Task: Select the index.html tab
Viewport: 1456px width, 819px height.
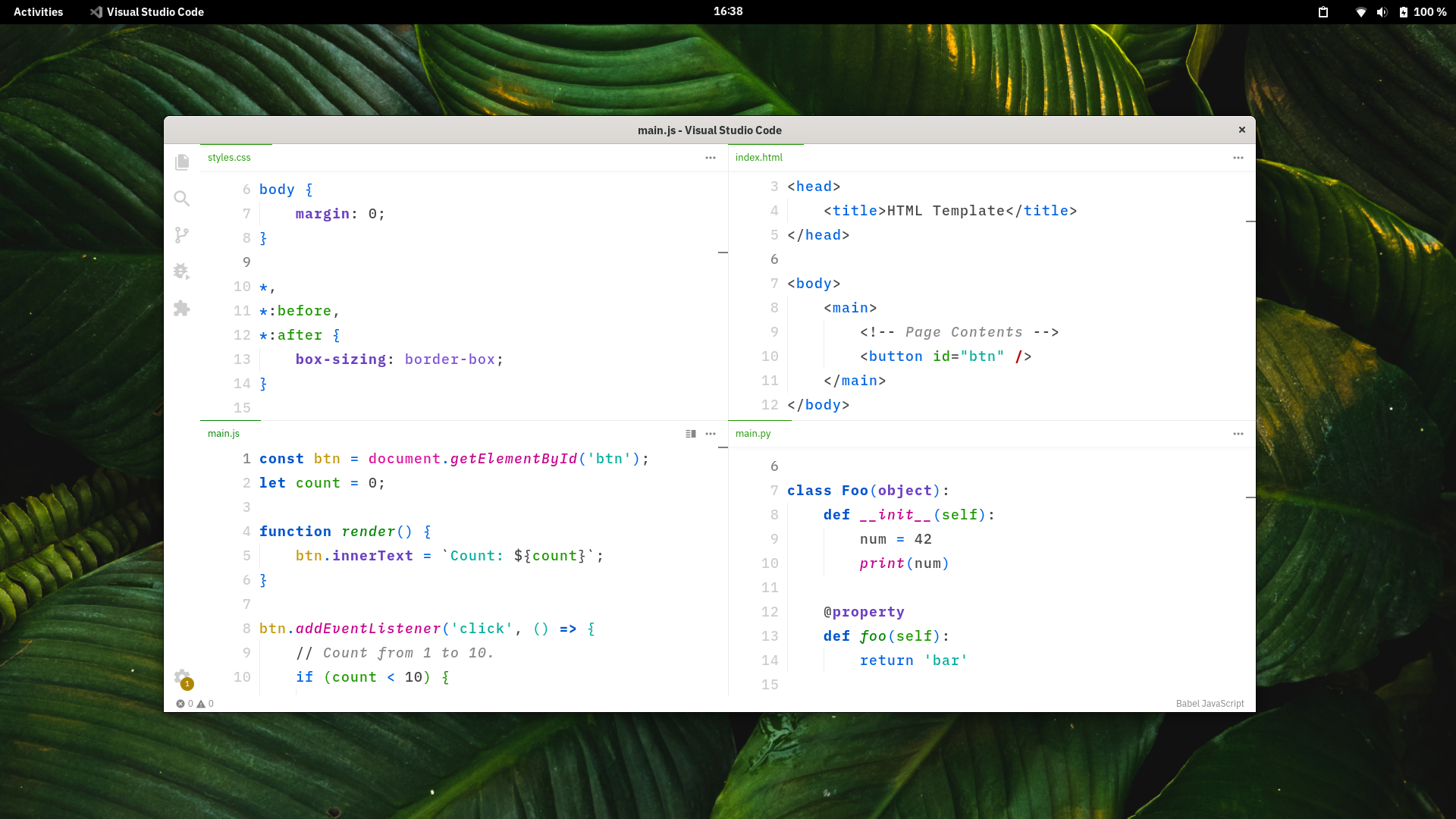Action: pos(759,158)
